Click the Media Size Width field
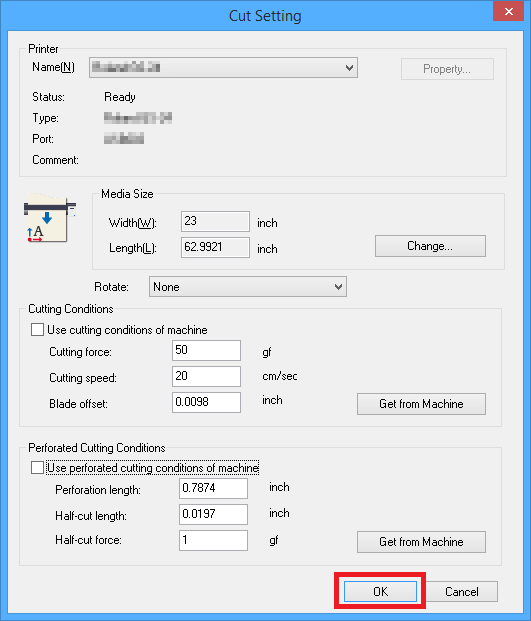This screenshot has height=621, width=531. (215, 221)
